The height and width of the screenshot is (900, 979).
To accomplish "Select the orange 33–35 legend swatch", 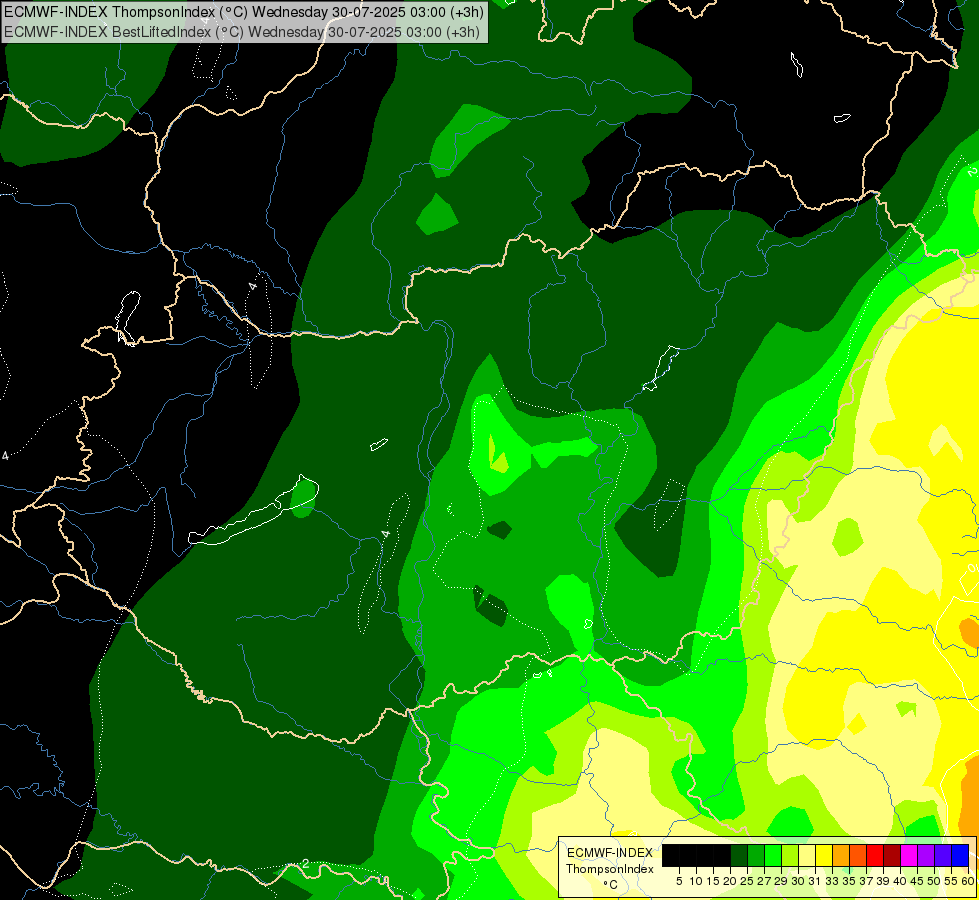I will click(x=841, y=855).
